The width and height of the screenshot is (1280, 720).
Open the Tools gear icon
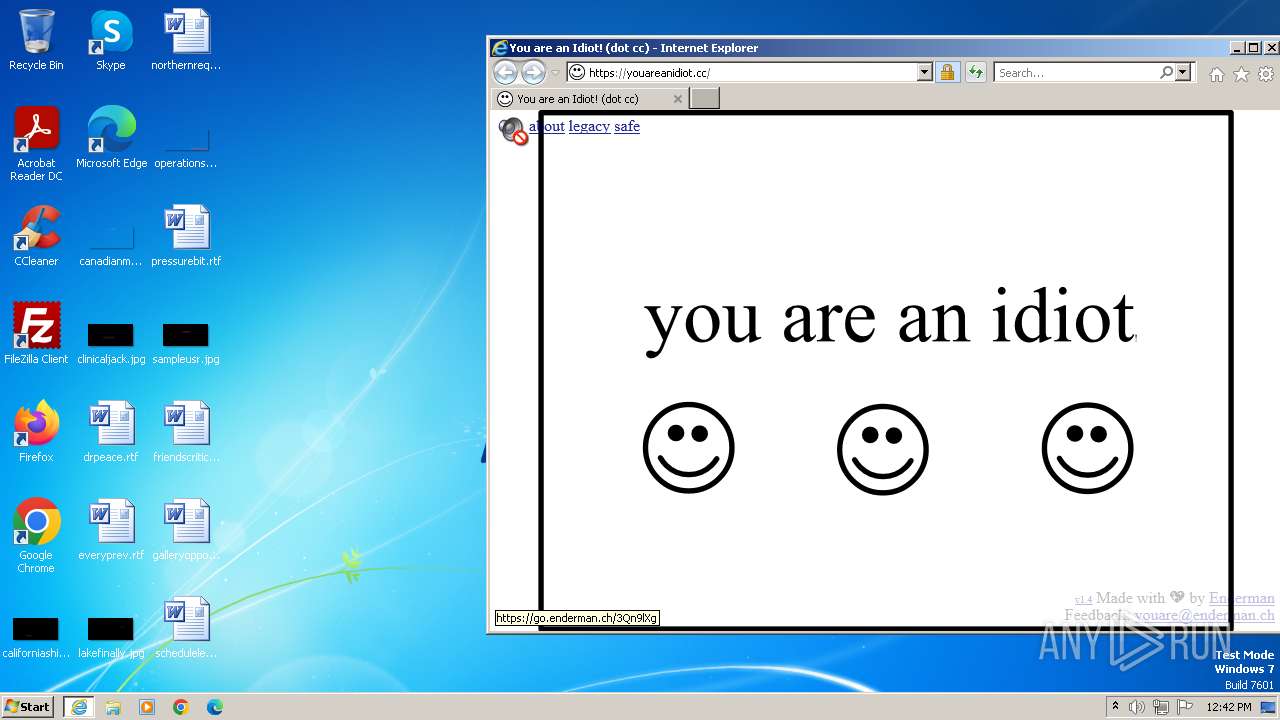click(x=1266, y=74)
